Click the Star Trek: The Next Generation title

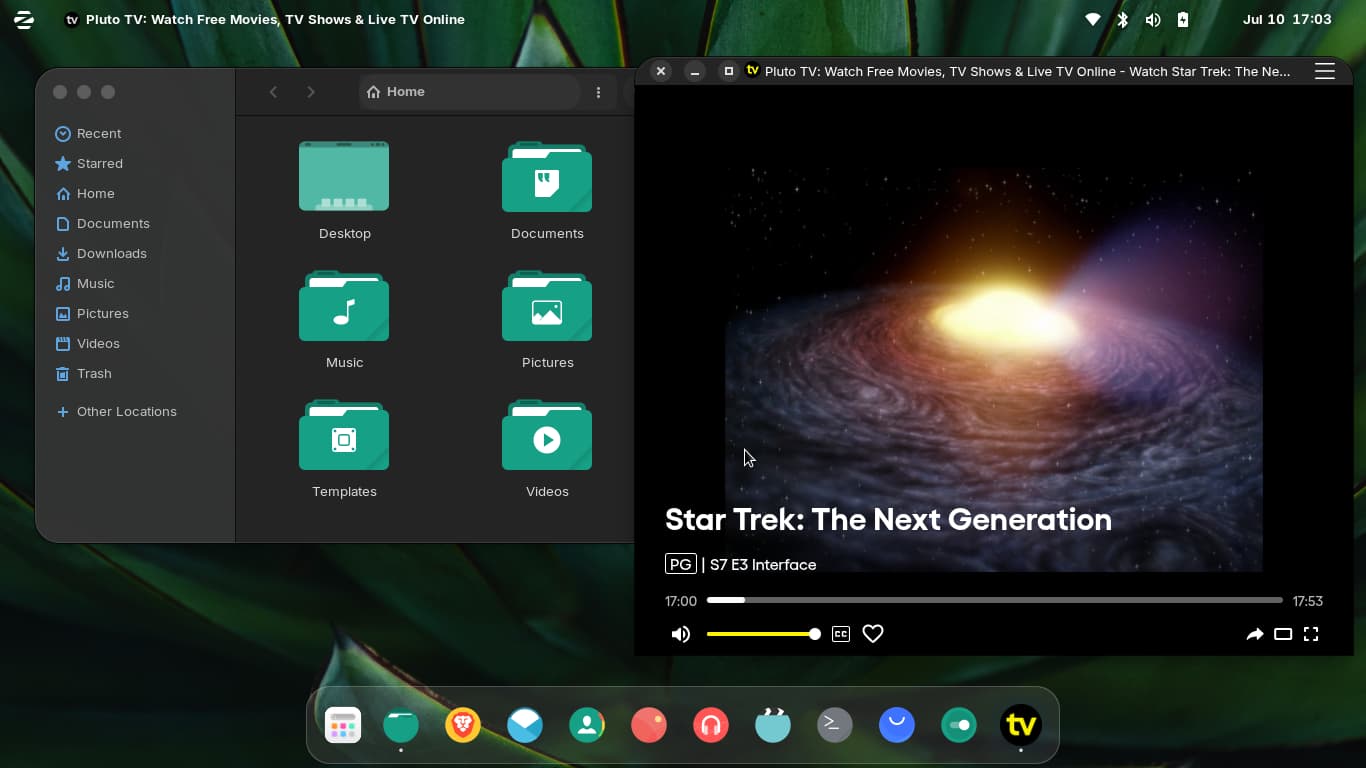pyautogui.click(x=888, y=519)
